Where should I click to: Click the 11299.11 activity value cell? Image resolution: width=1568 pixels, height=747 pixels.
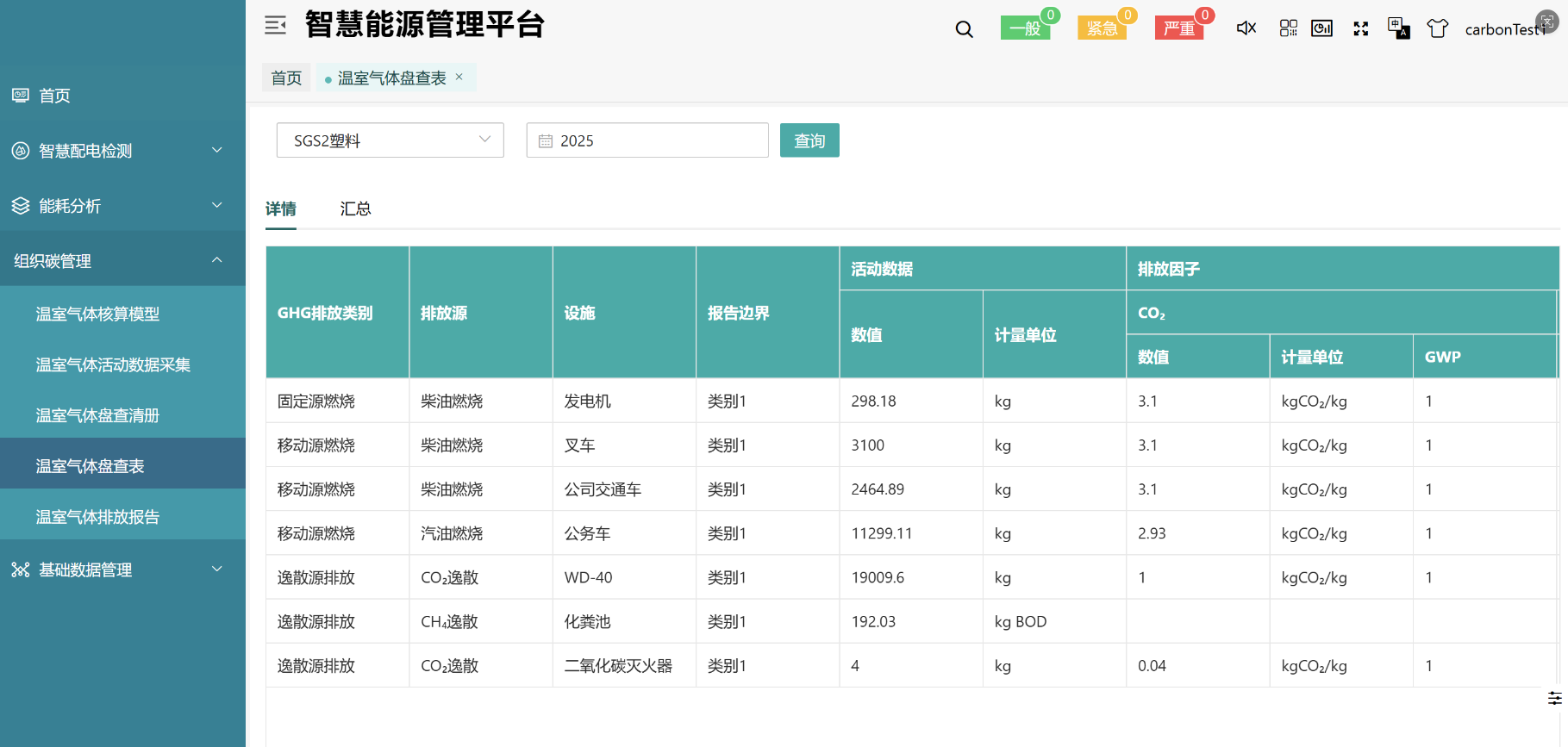click(x=911, y=533)
